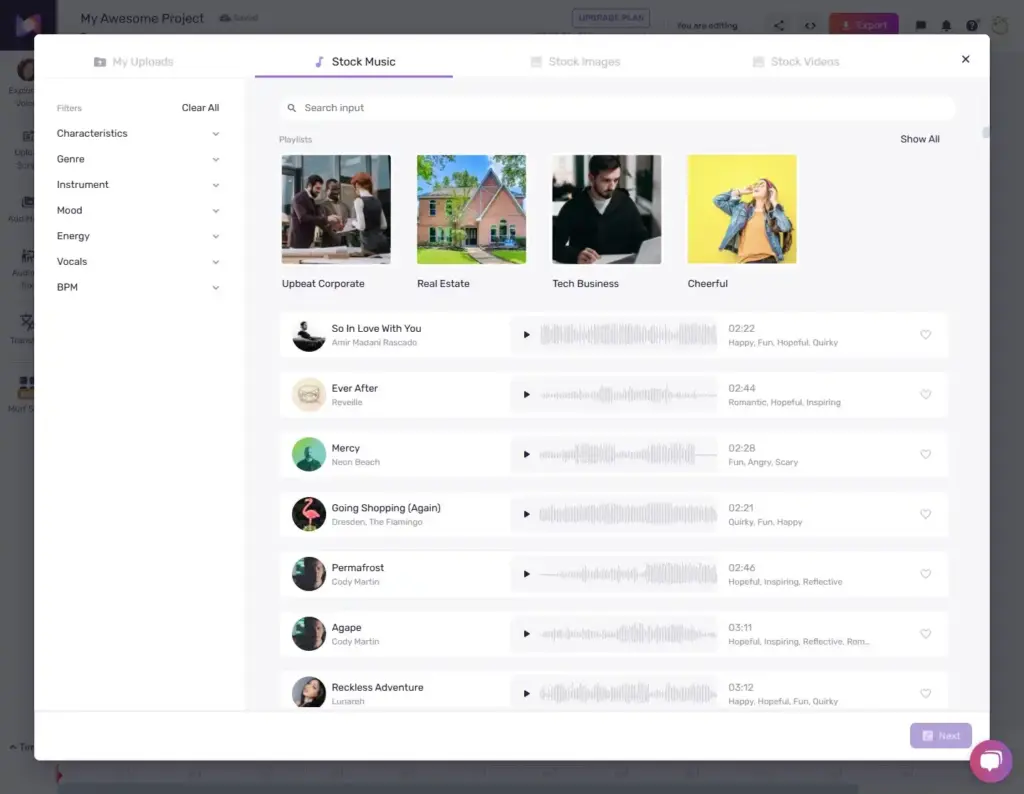Open the Real Estate playlist thumbnail
The width and height of the screenshot is (1024, 794).
pyautogui.click(x=471, y=209)
